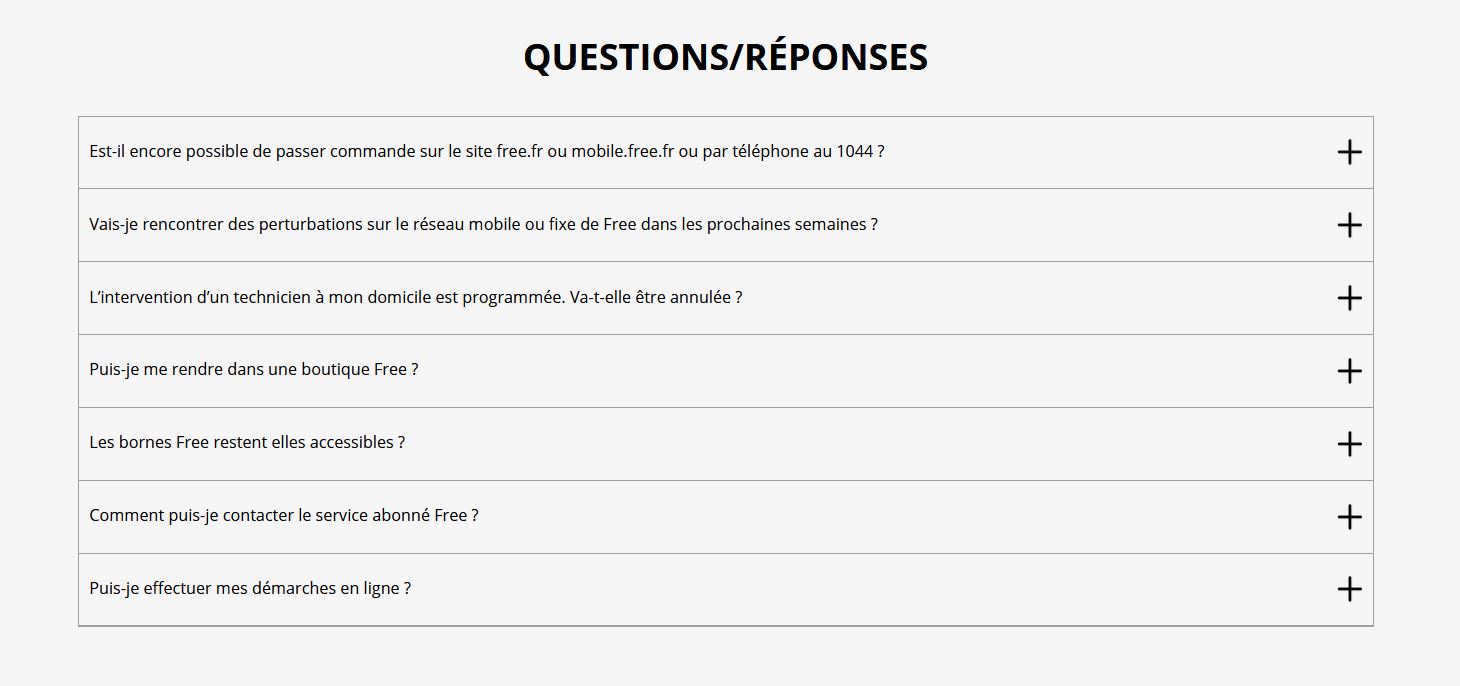Open bornes Free answer with plus icon
This screenshot has width=1460, height=686.
click(x=1349, y=444)
